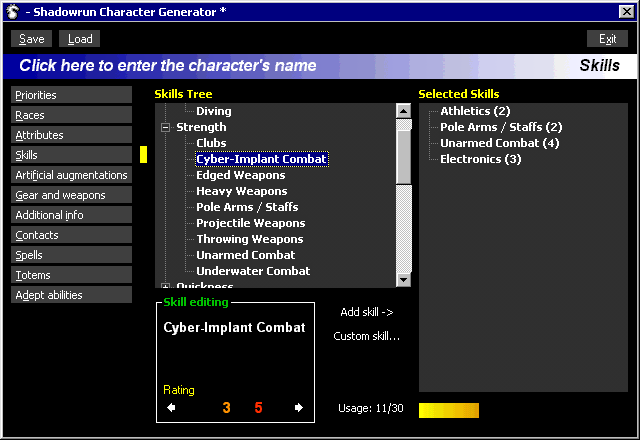Switch to the Attributes section

pyautogui.click(x=72, y=135)
